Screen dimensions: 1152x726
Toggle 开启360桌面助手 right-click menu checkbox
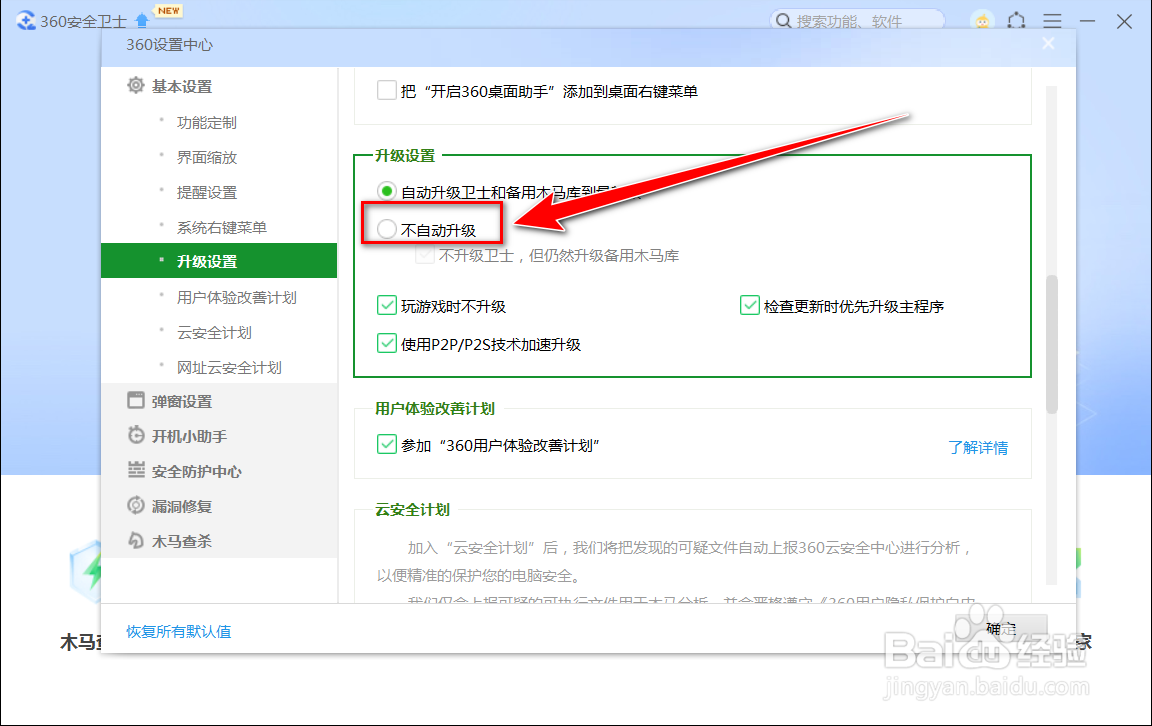coord(386,90)
